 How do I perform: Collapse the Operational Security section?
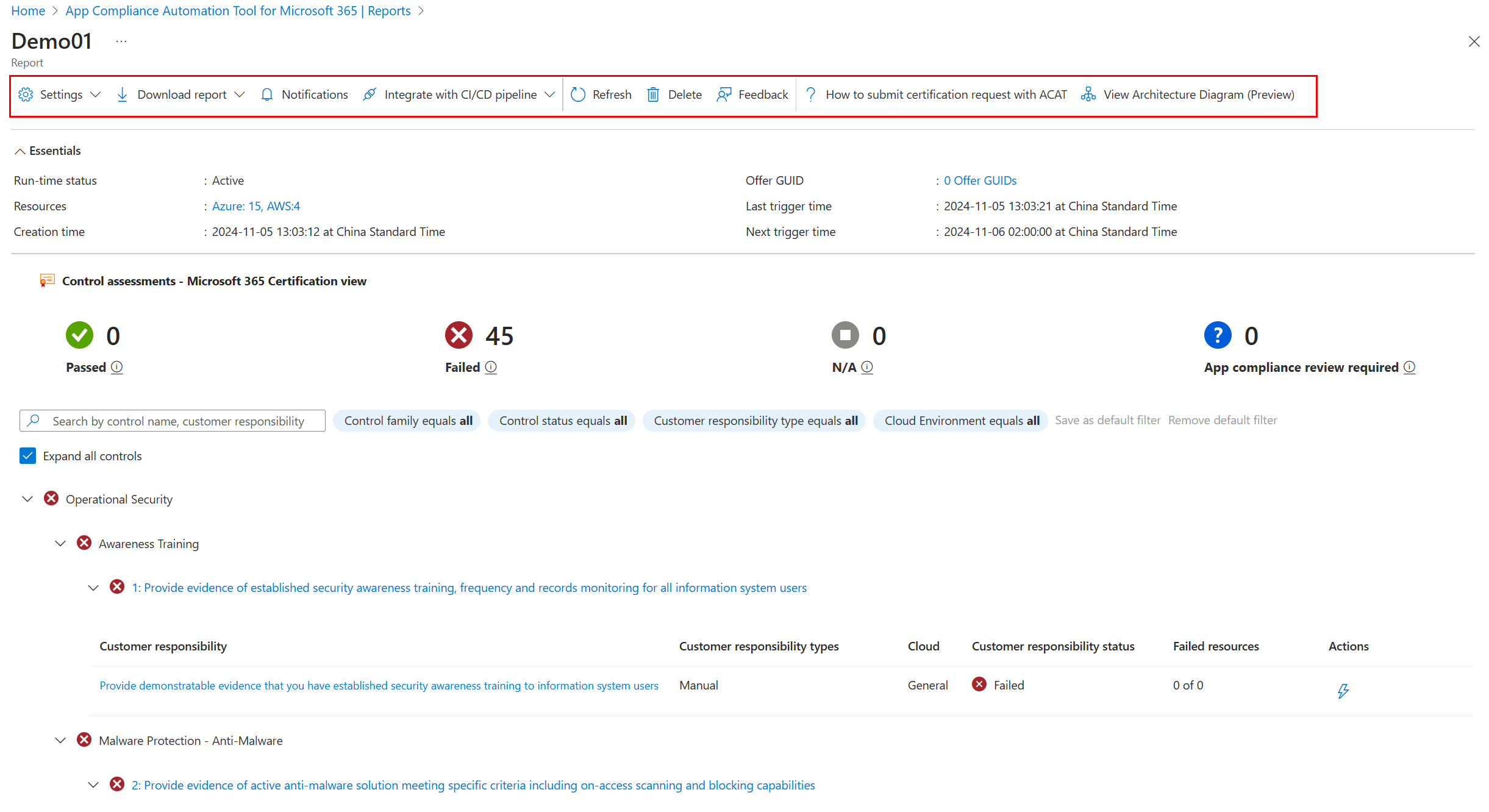pos(27,499)
